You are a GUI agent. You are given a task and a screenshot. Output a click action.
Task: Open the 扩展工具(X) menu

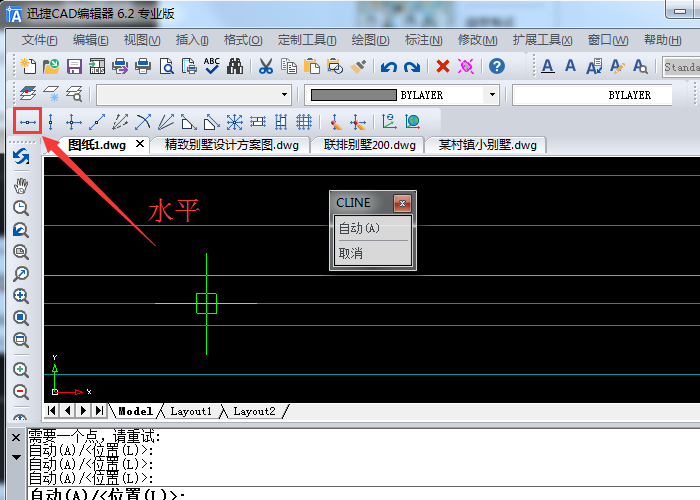click(x=542, y=40)
